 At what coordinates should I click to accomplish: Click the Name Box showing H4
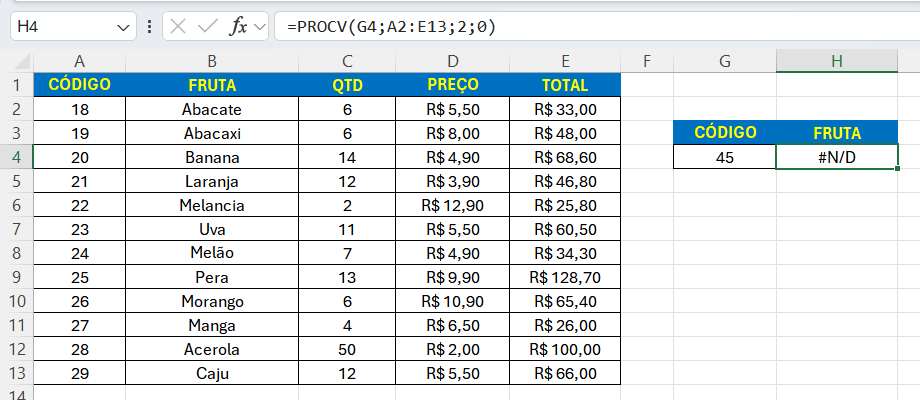coord(60,27)
